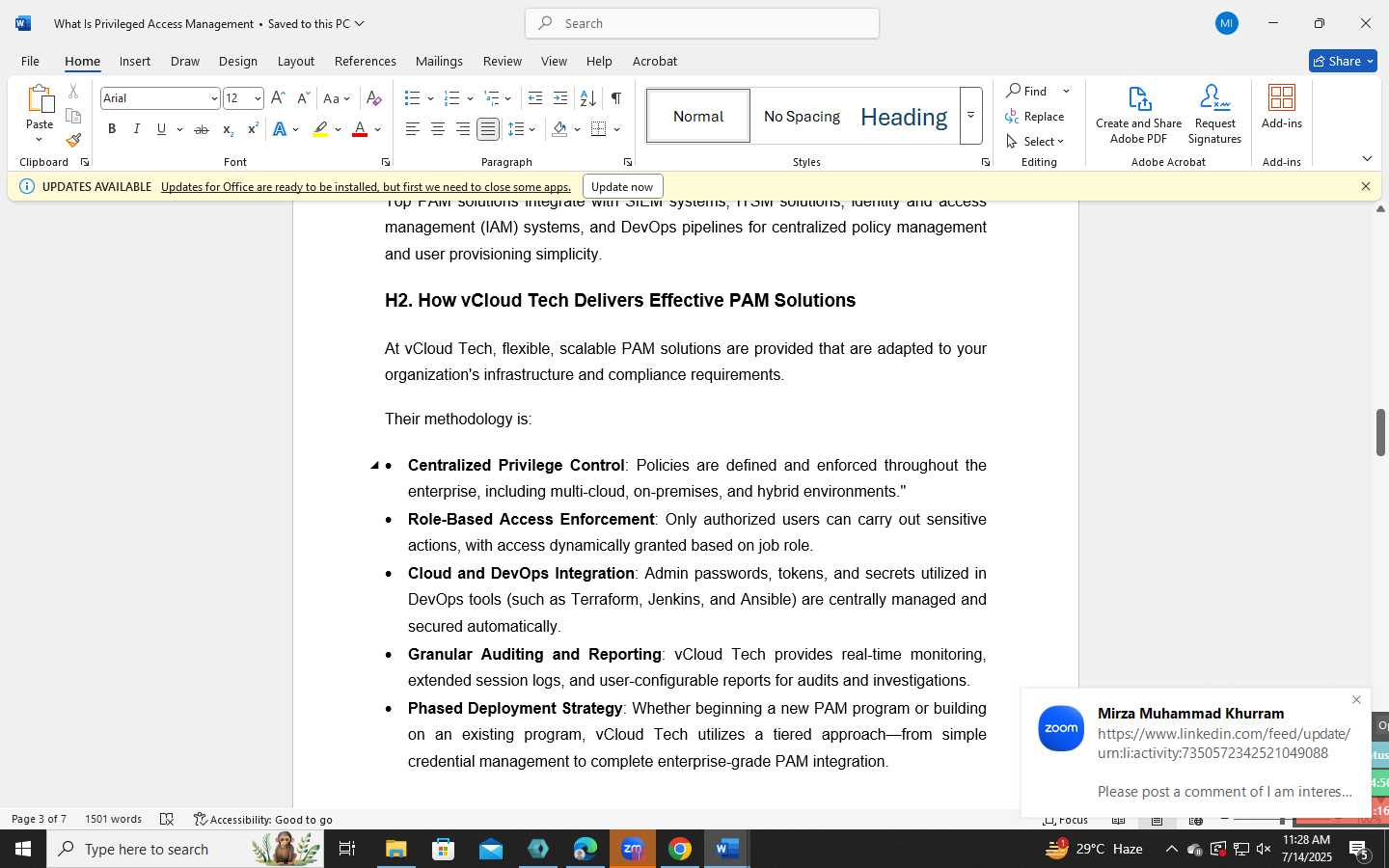Screen dimensions: 1389x868
Task: Dismiss the Zoom notification popup
Action: (1356, 700)
